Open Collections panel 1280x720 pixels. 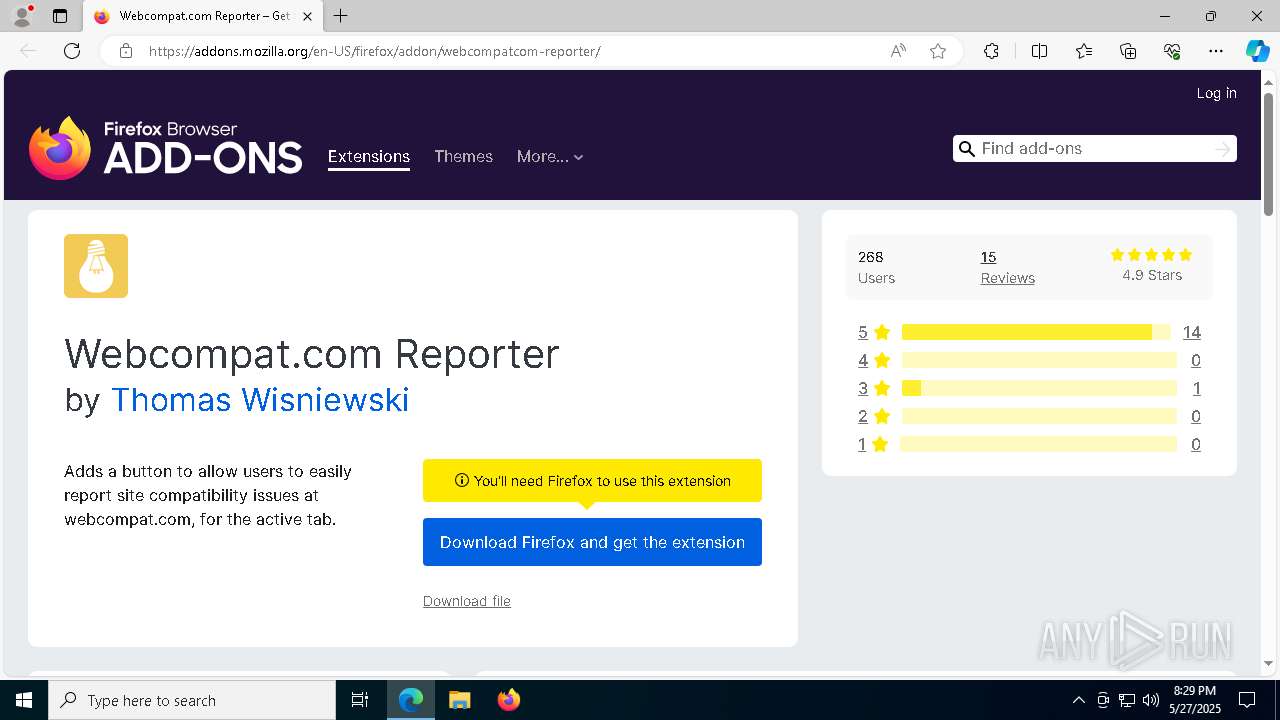[1128, 51]
